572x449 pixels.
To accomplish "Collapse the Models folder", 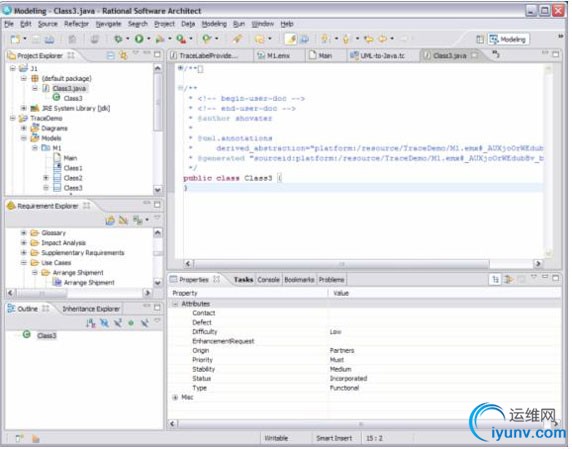I will [24, 138].
